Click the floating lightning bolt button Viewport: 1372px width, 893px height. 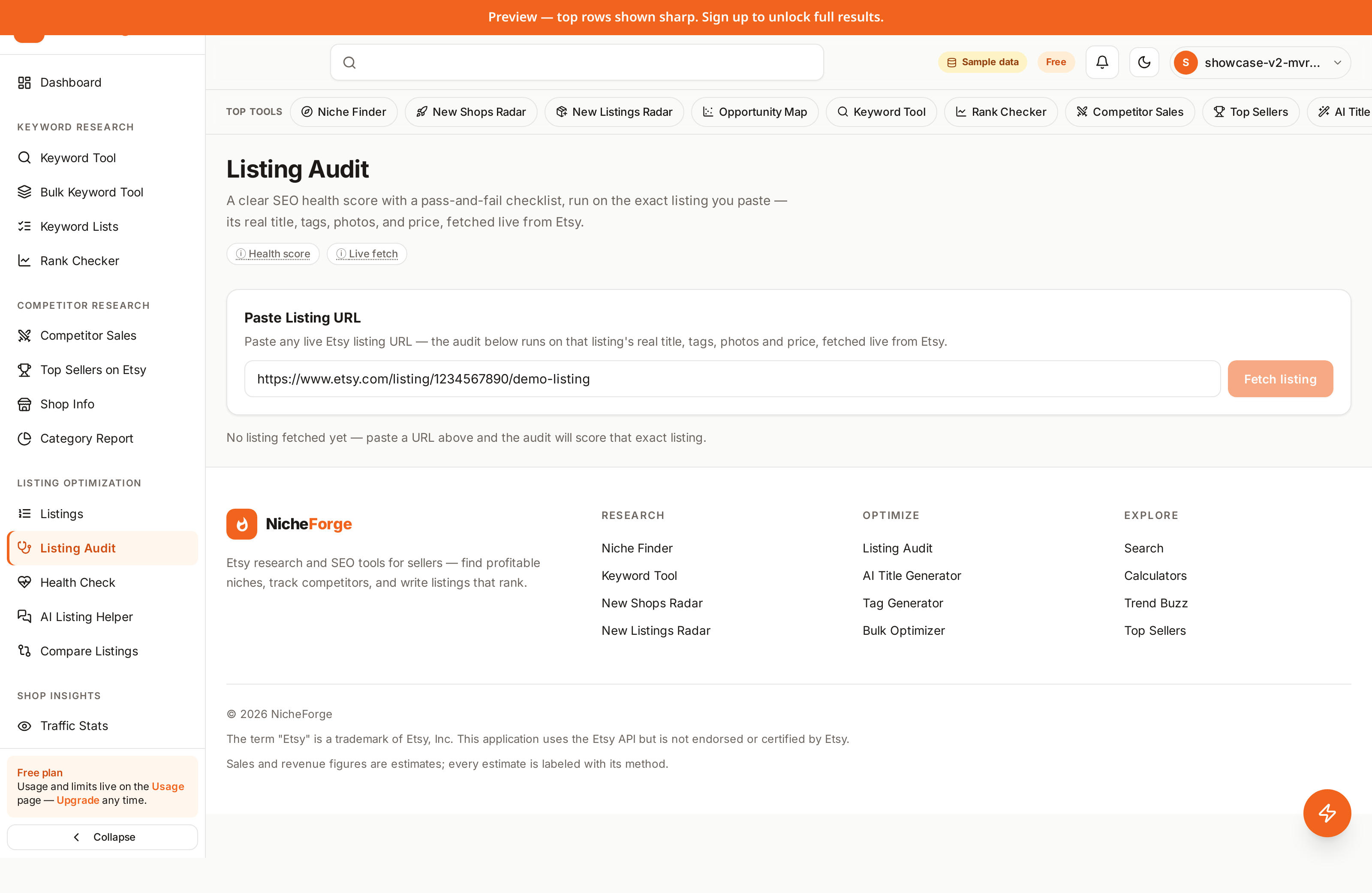coord(1327,813)
